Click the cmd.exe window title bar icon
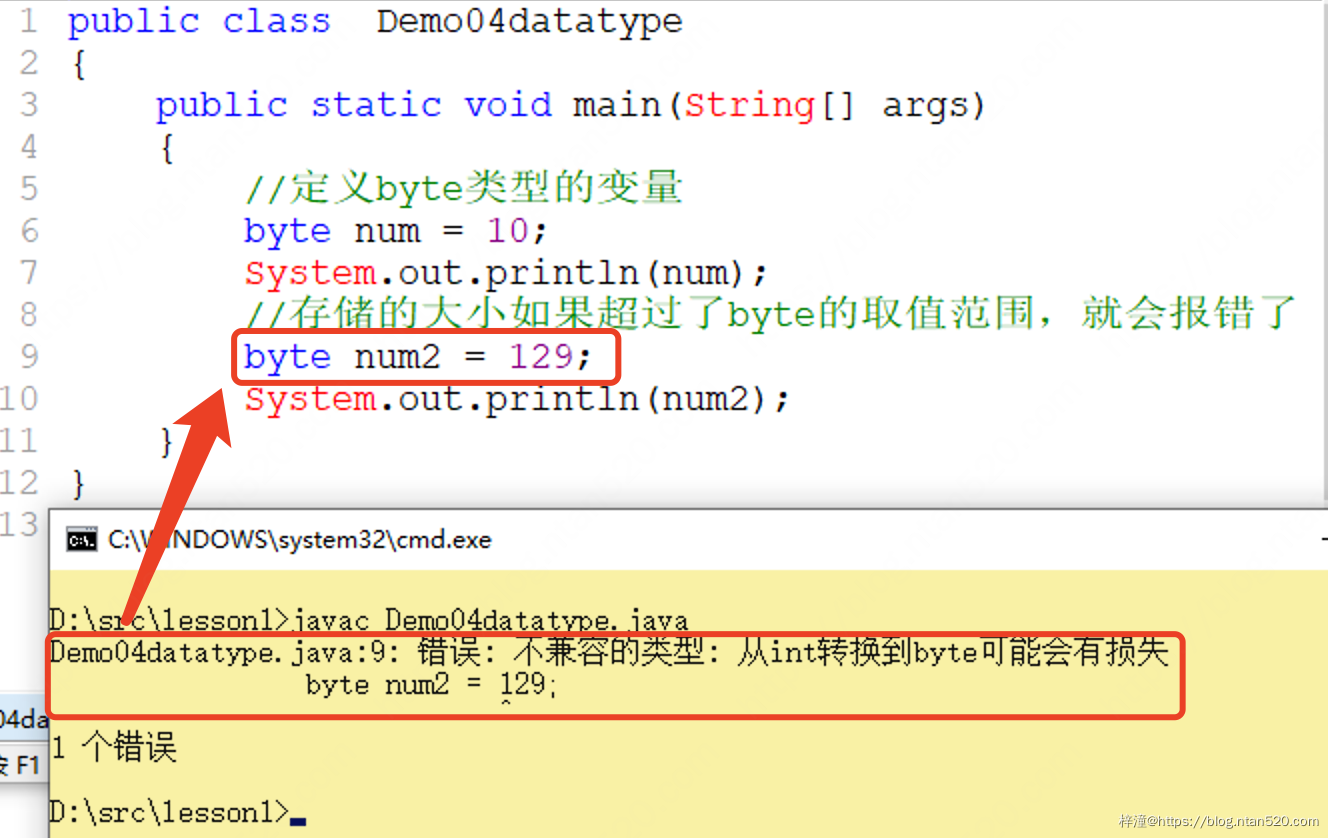The width and height of the screenshot is (1328, 838). pos(81,540)
